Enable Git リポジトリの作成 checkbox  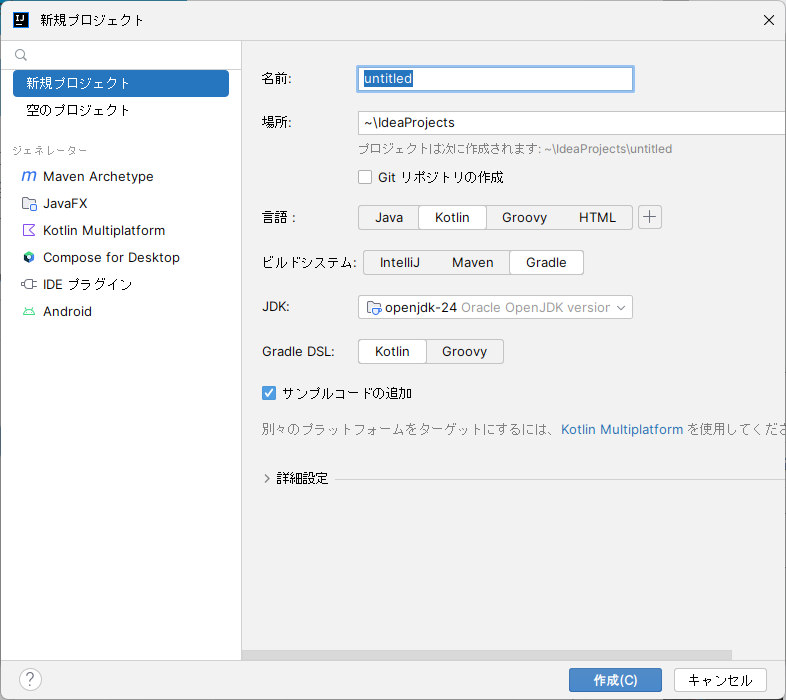point(365,177)
